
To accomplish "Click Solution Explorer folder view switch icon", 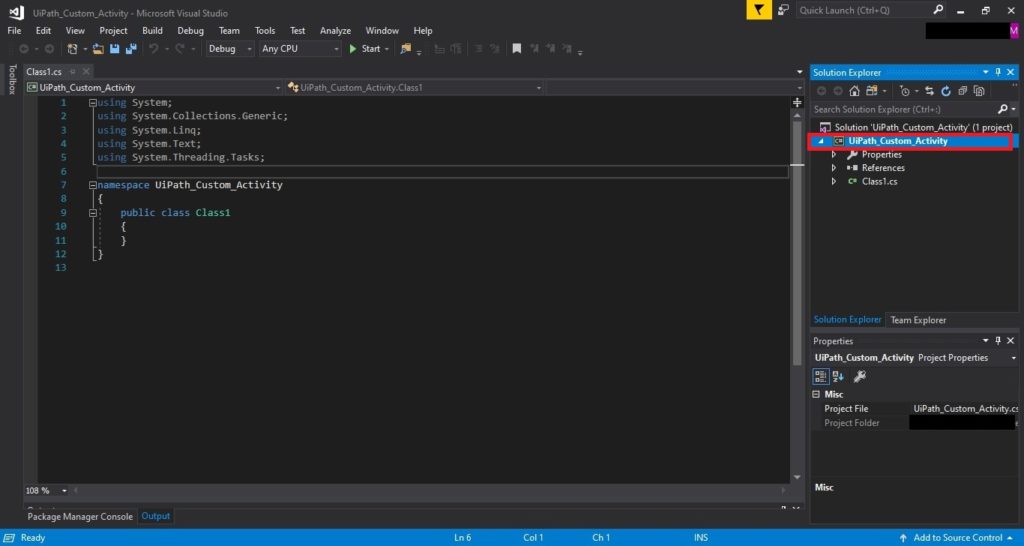I will click(872, 91).
